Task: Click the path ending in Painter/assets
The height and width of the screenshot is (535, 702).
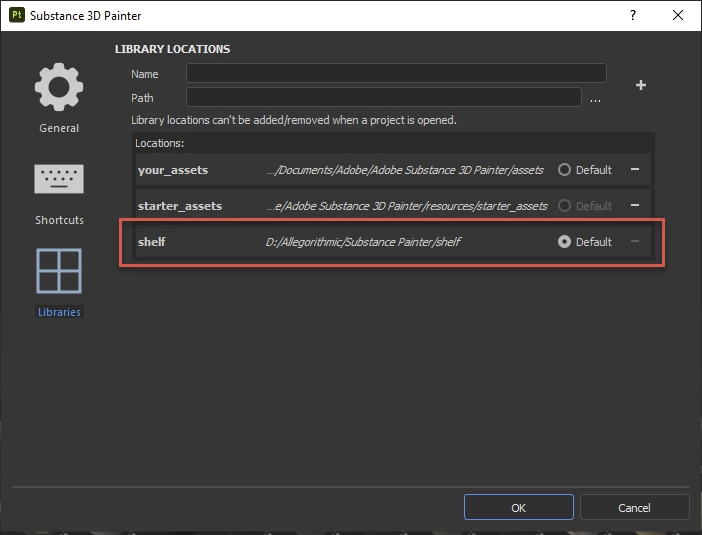Action: pyautogui.click(x=405, y=170)
